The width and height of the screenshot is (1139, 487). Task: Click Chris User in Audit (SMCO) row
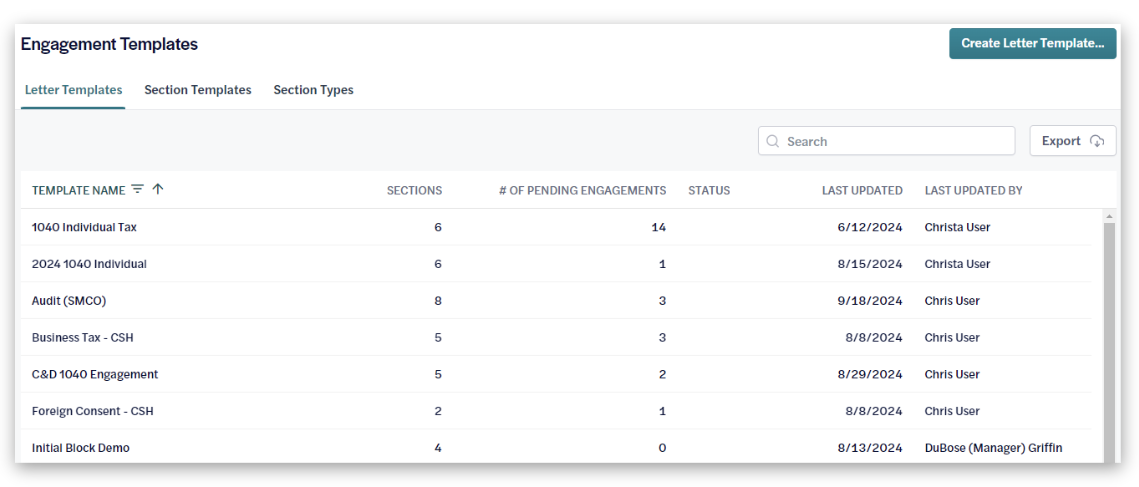tap(952, 301)
